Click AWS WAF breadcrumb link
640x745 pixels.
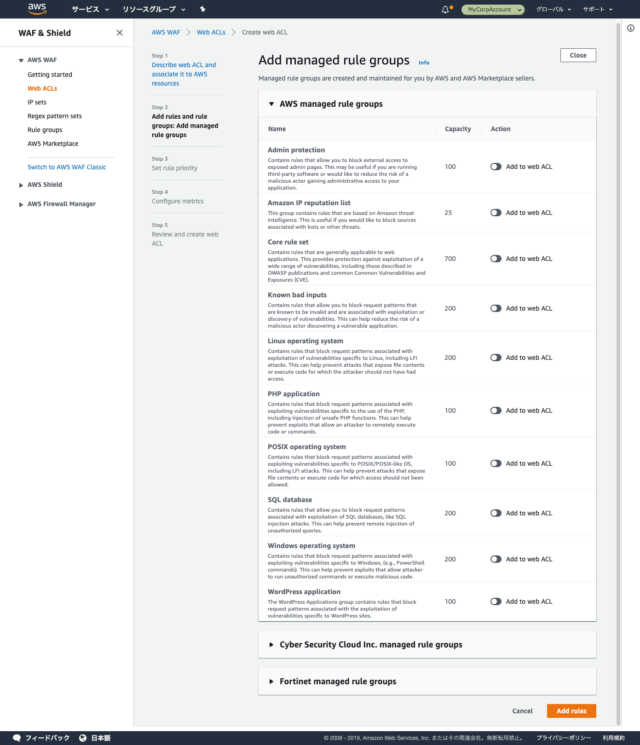166,32
